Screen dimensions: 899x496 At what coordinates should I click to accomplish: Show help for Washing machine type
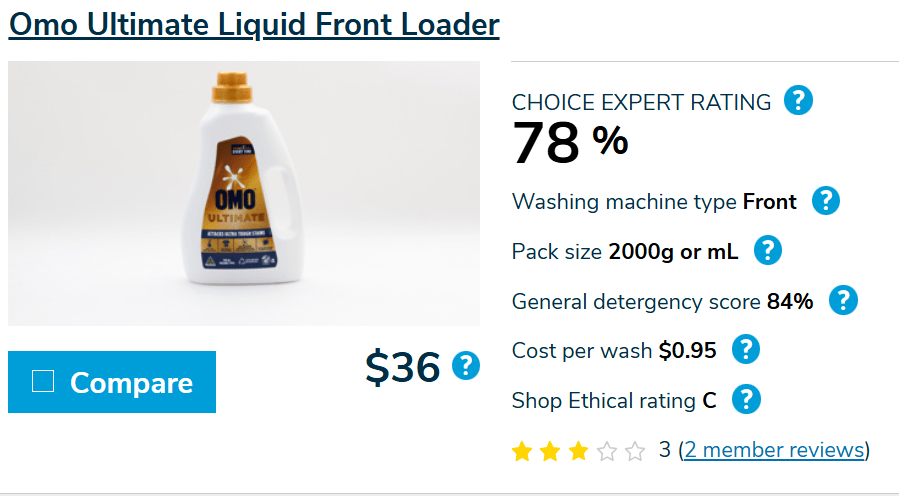[825, 201]
